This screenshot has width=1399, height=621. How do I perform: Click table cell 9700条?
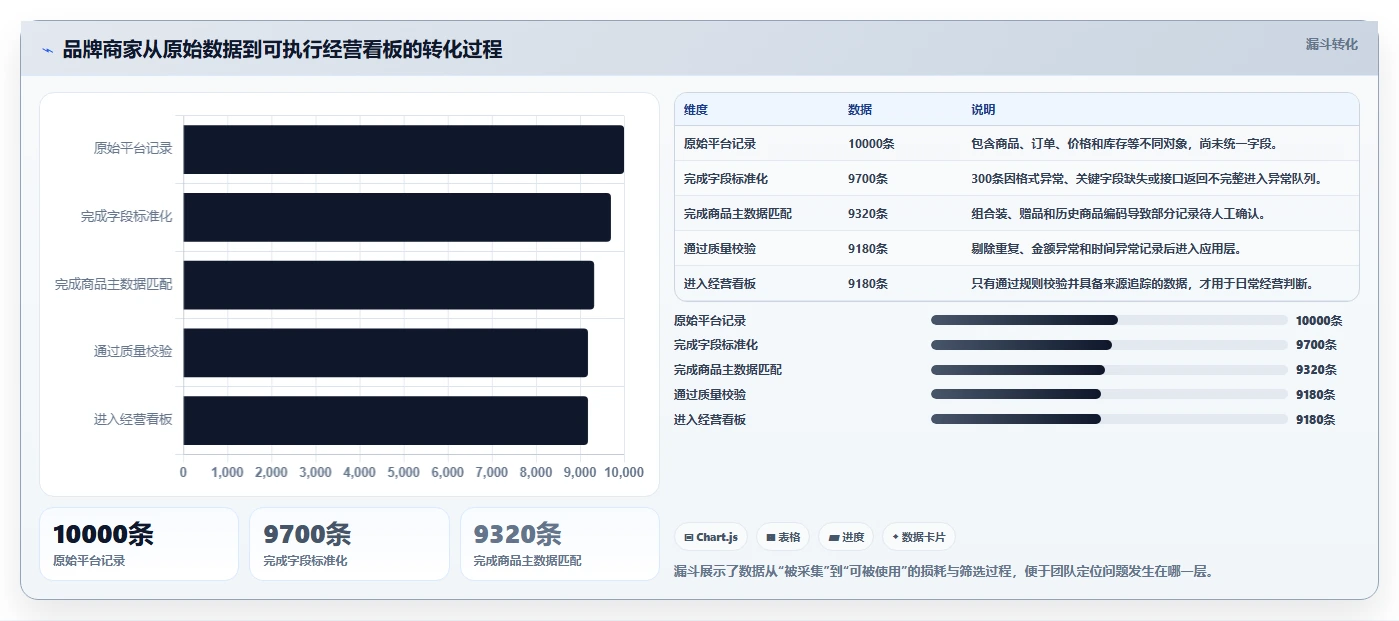click(868, 179)
